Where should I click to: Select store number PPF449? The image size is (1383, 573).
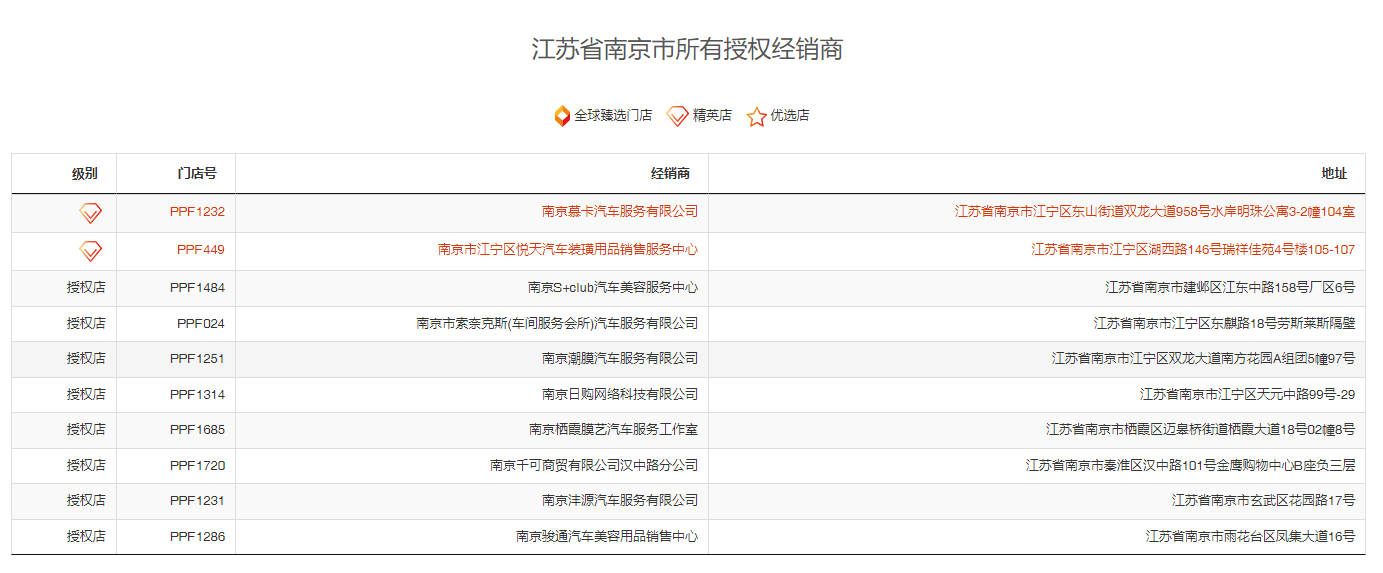[201, 250]
